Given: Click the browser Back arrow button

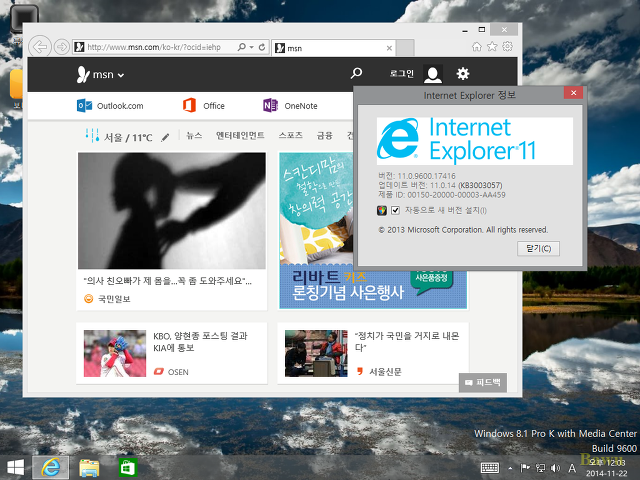Looking at the screenshot, I should click(x=40, y=47).
